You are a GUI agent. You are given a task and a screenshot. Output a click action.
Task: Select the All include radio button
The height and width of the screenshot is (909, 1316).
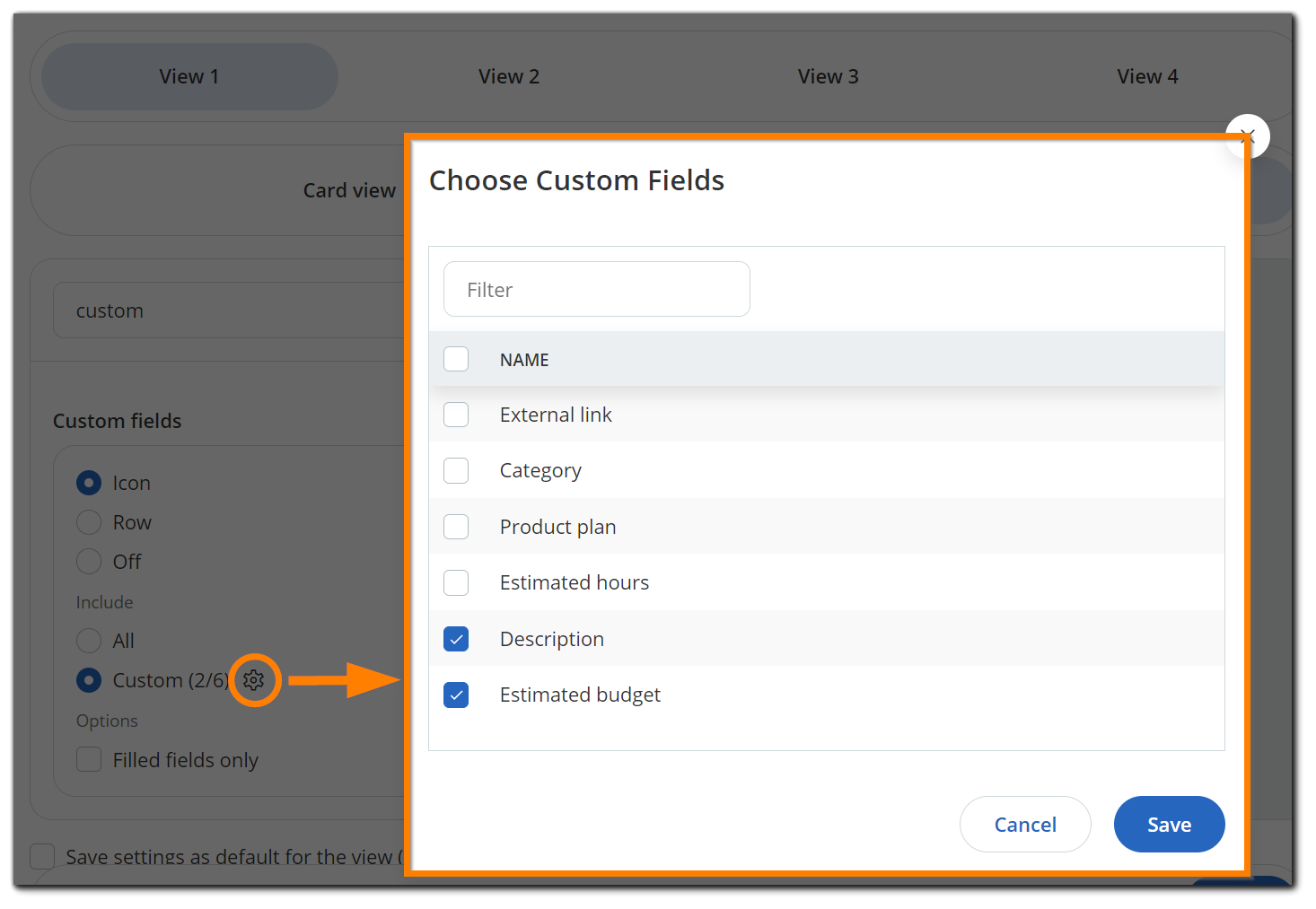click(89, 641)
